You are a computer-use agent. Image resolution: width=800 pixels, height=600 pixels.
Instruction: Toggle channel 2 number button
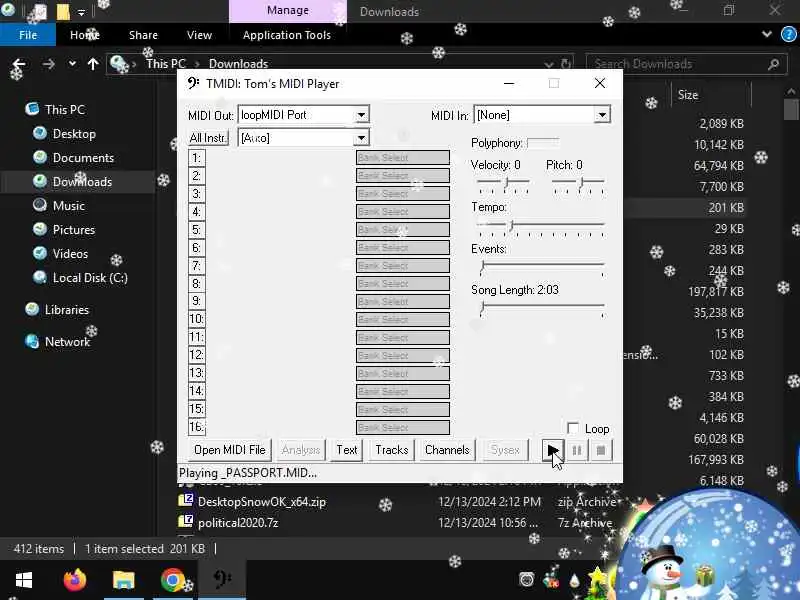tap(196, 176)
